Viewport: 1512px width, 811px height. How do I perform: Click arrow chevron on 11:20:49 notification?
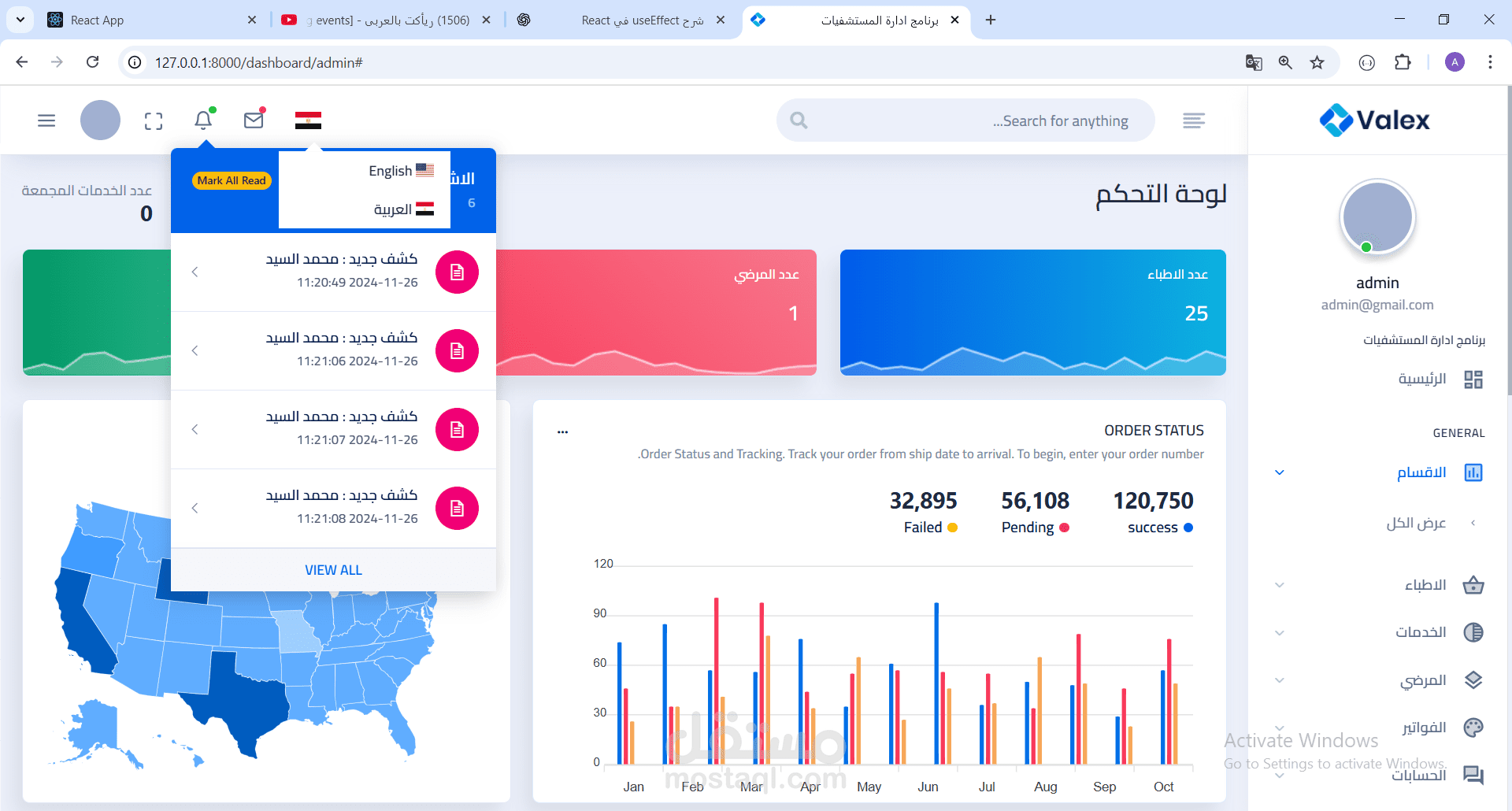pos(195,272)
